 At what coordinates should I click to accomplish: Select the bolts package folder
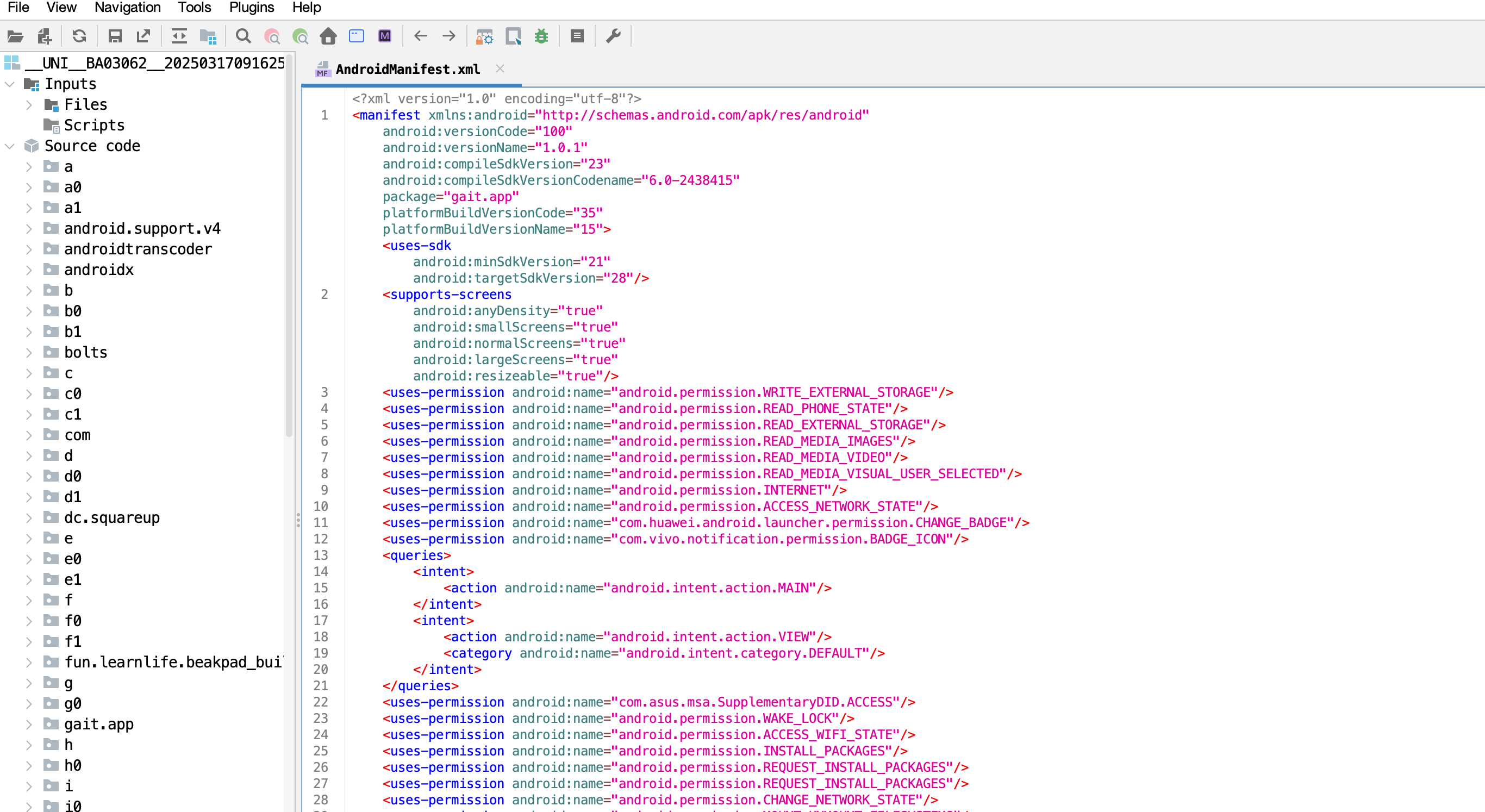pos(76,352)
